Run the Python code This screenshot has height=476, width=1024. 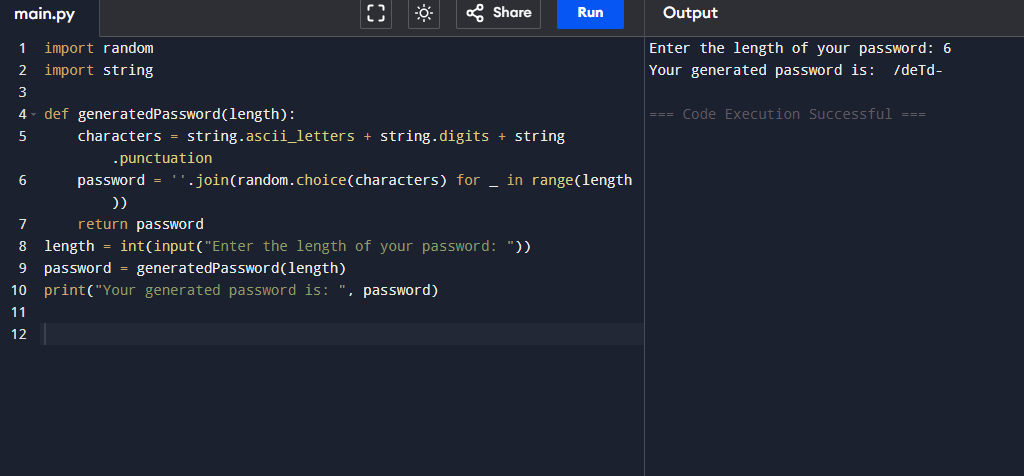590,13
